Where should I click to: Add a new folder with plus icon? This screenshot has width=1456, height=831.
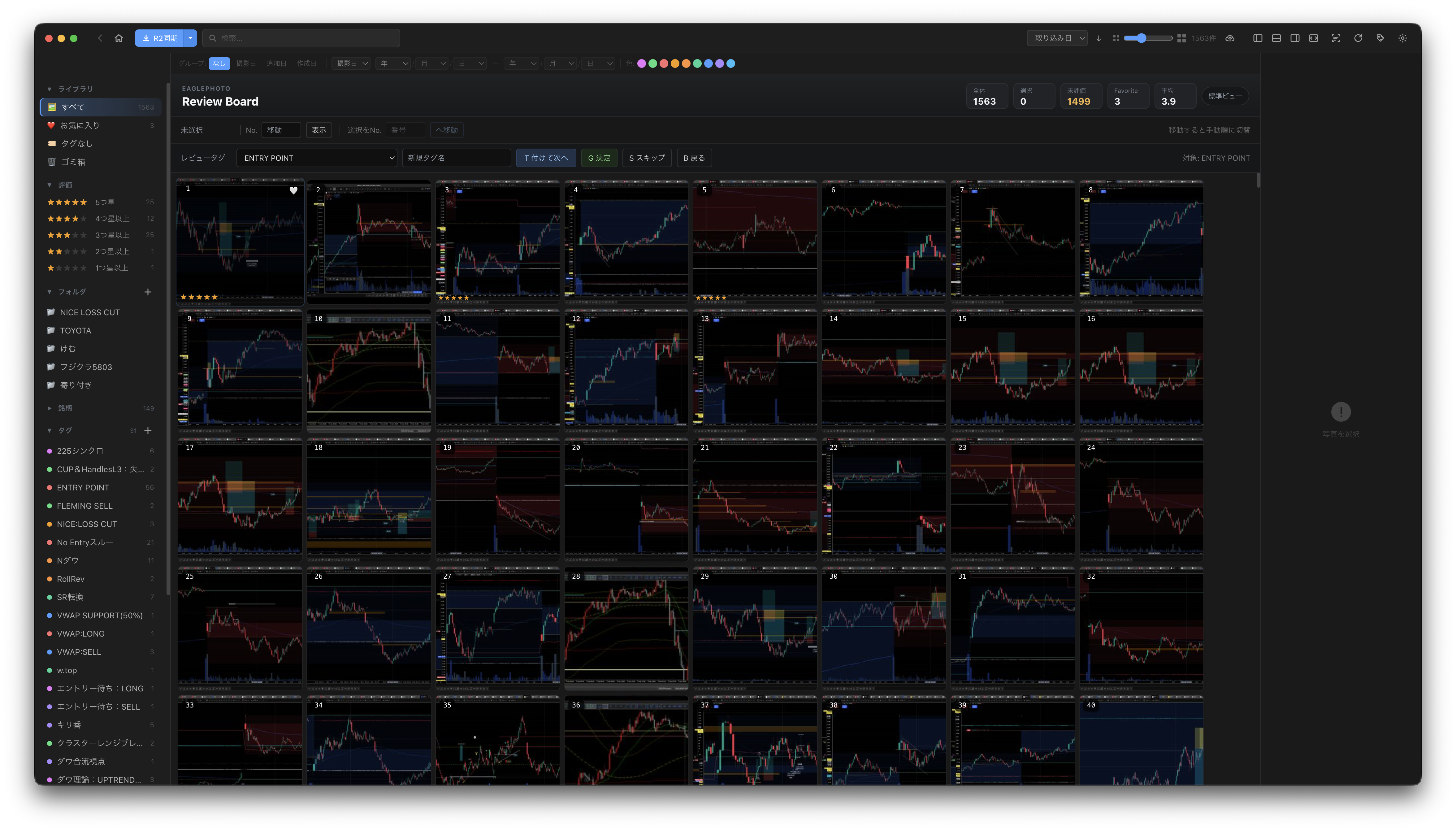pyautogui.click(x=148, y=292)
